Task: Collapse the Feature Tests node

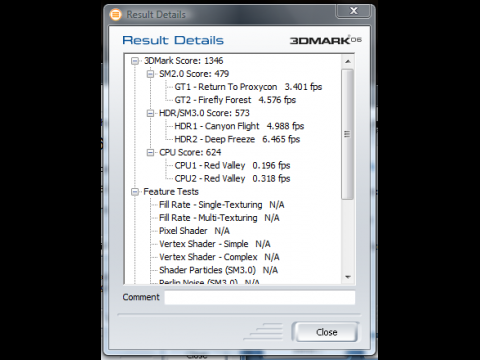Action: click(135, 192)
